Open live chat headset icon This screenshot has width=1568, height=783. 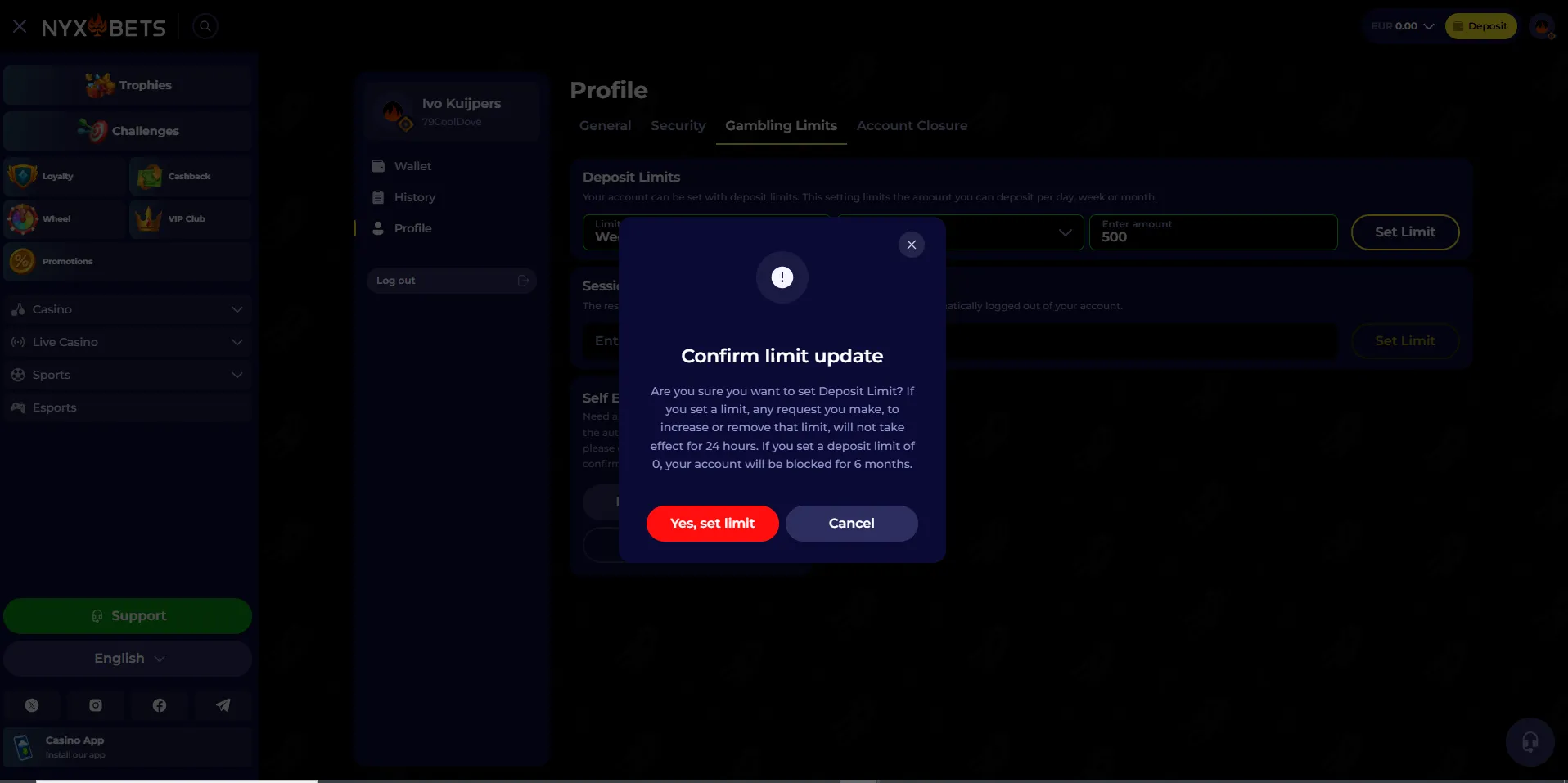(x=1530, y=742)
